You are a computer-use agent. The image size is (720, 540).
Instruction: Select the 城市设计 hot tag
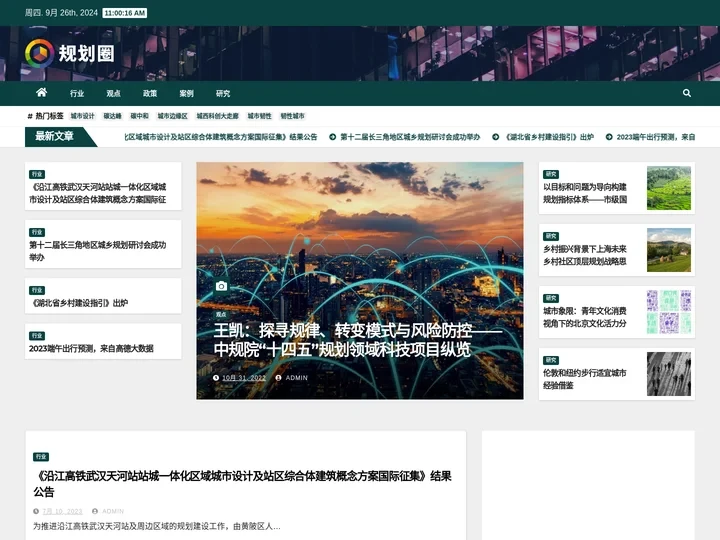click(83, 116)
